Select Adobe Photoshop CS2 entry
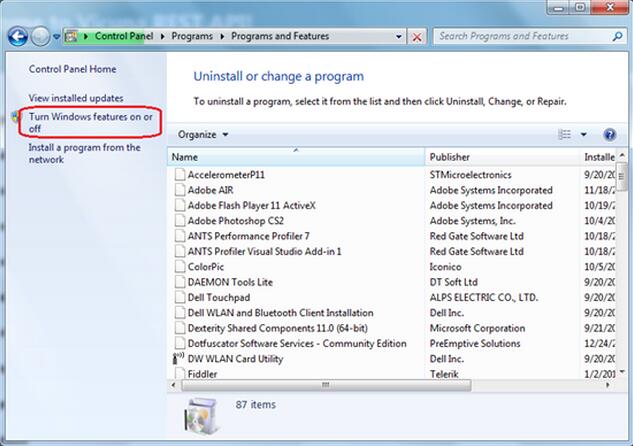633x446 pixels. point(235,221)
